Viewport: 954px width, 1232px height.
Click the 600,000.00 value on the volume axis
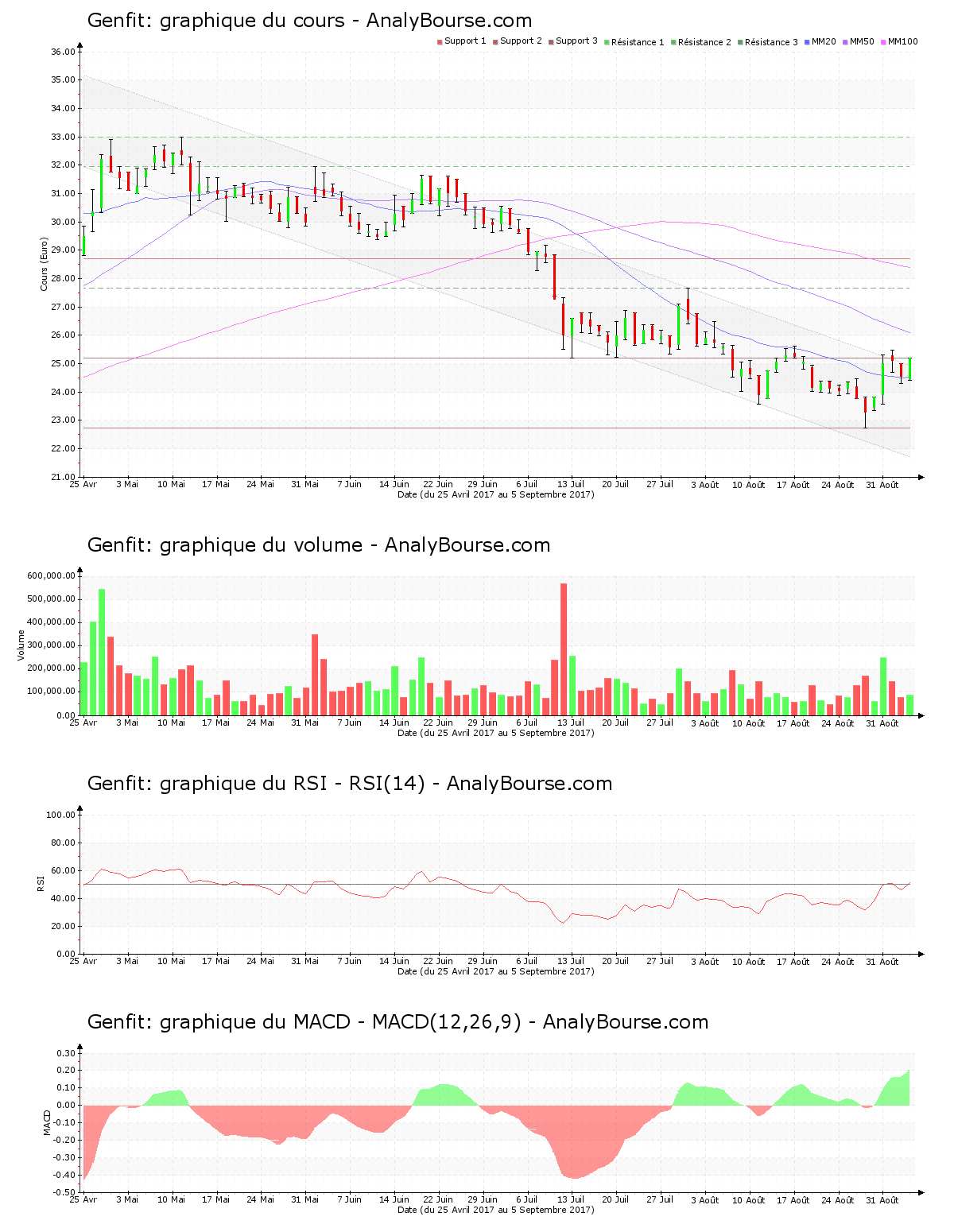(51, 575)
